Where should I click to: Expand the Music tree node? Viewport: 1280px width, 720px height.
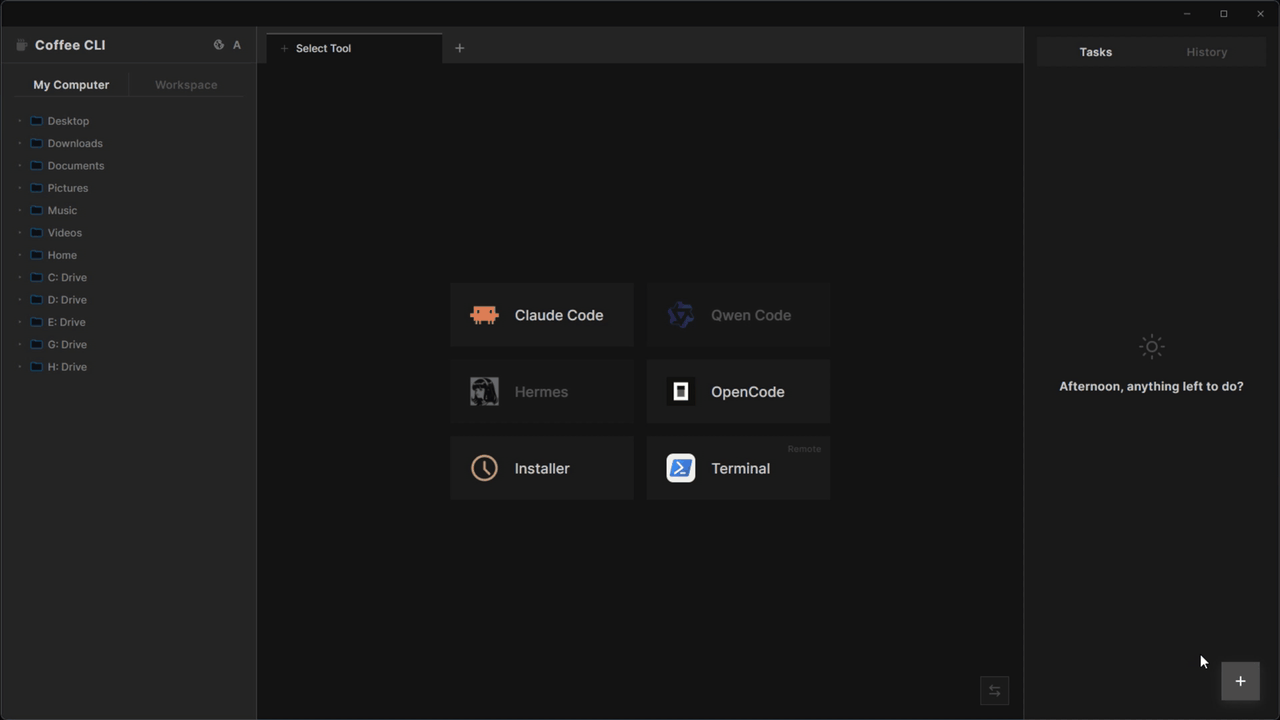tap(20, 210)
